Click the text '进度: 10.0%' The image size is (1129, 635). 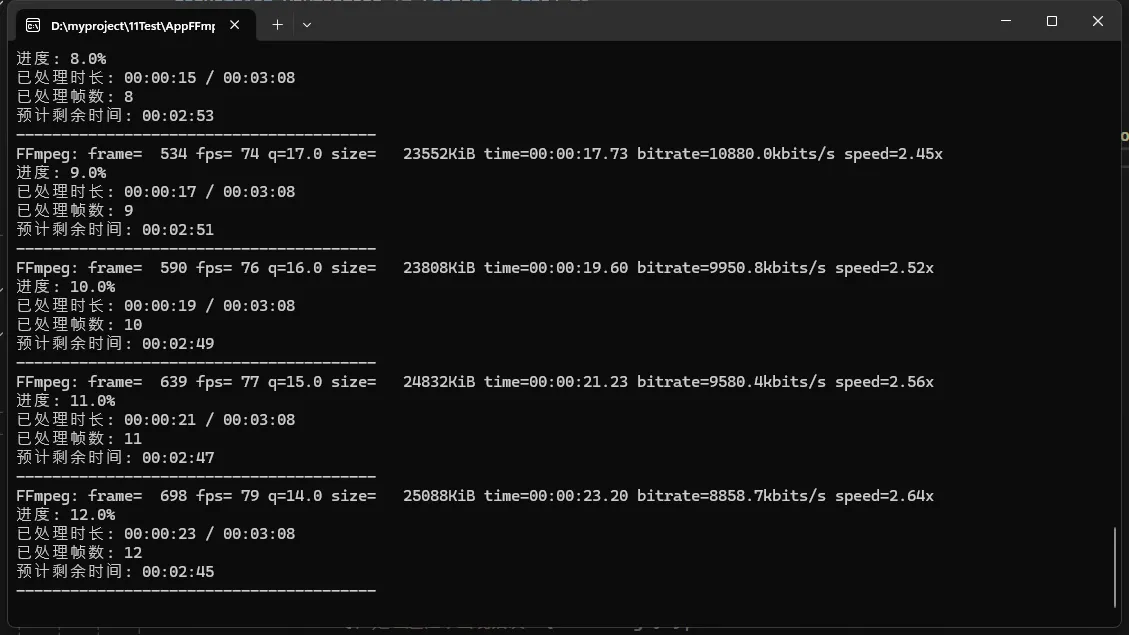[x=66, y=287]
